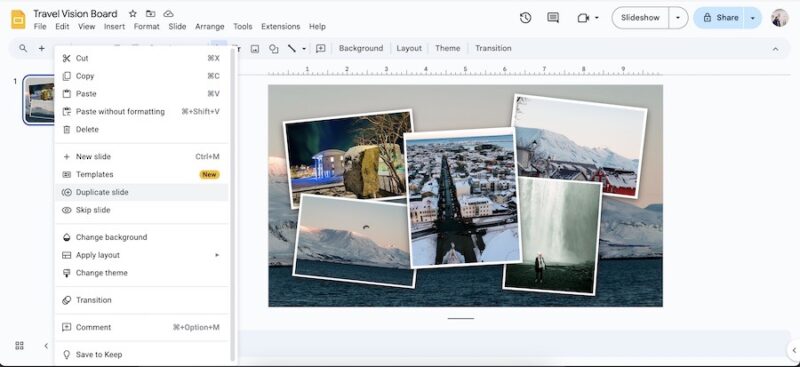Select slide 1 thumbnail in filmstrip
This screenshot has height=367, width=800.
pos(39,100)
